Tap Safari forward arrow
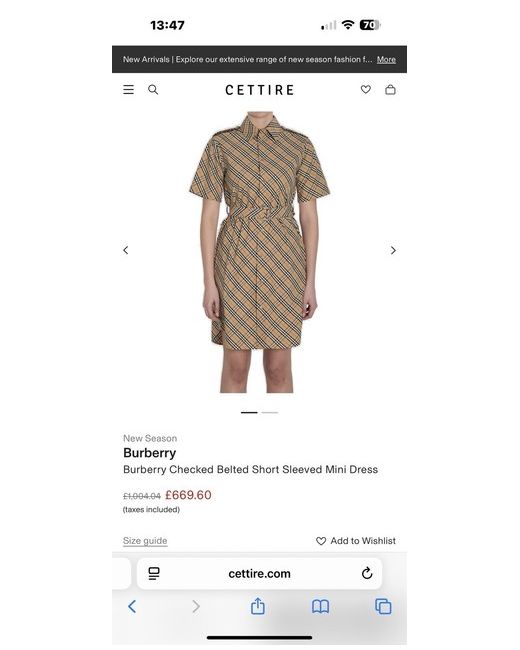Screen dimensions: 520x650 pos(196,606)
